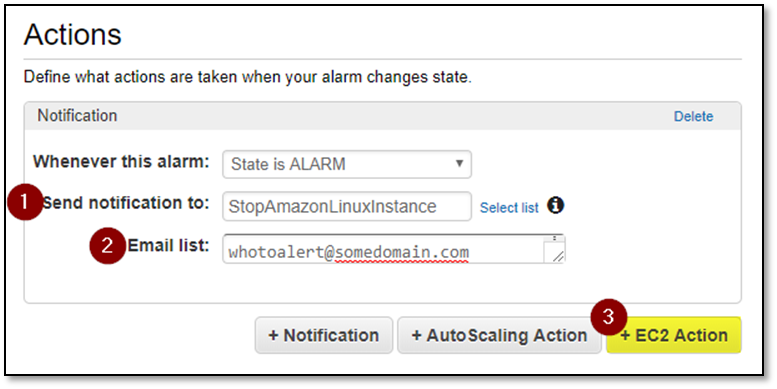The image size is (777, 389).
Task: Click the red step 3 marker
Action: (x=609, y=317)
